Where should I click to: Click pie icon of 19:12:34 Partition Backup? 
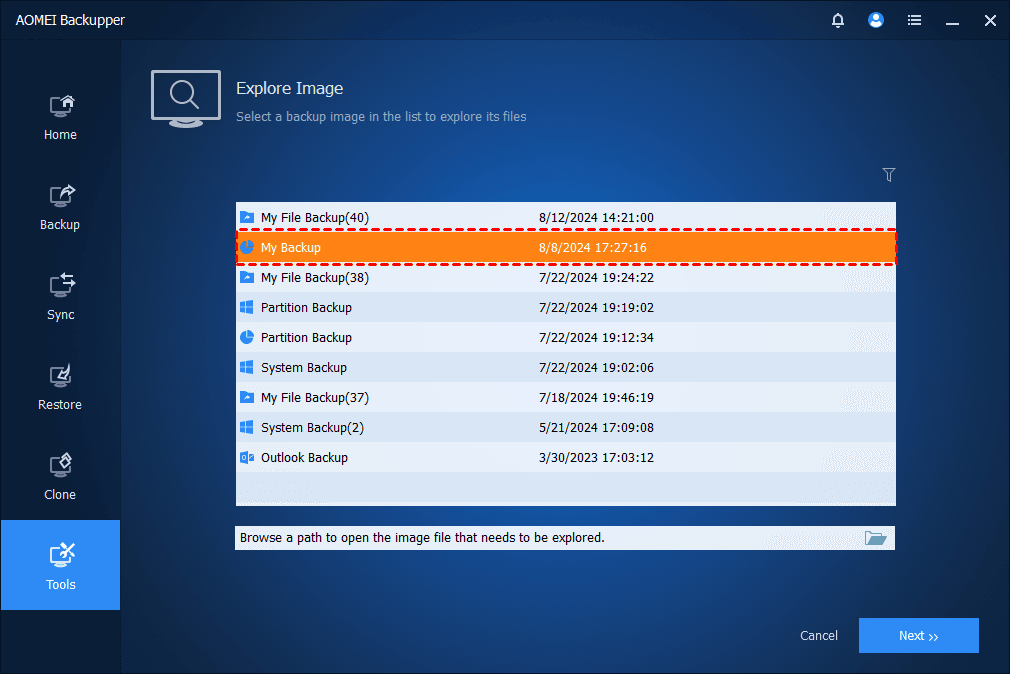tap(247, 337)
